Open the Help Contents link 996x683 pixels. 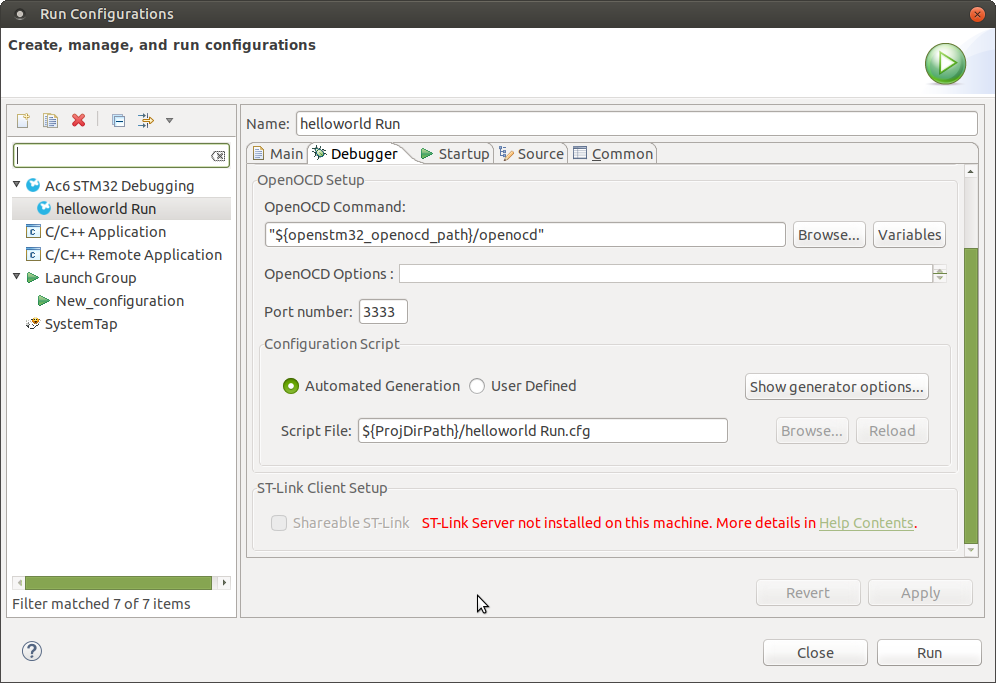pos(865,523)
